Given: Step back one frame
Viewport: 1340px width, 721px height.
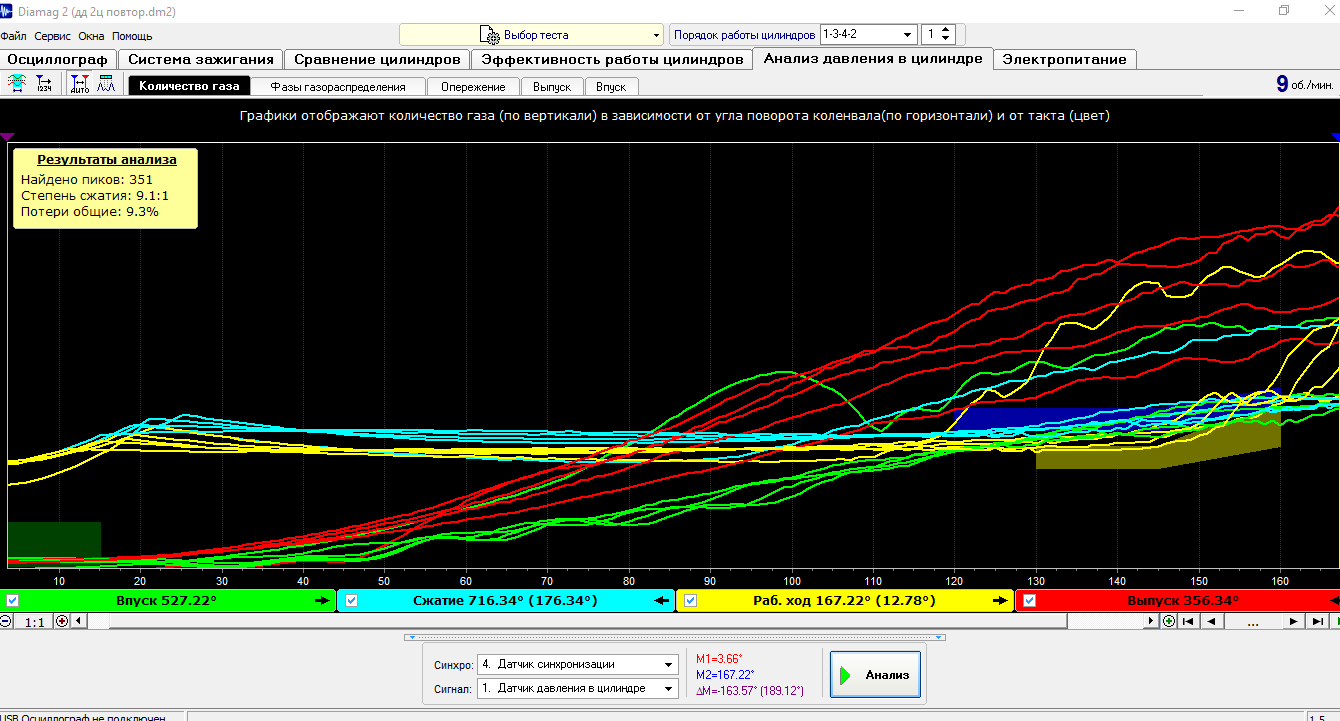Looking at the screenshot, I should point(1212,621).
